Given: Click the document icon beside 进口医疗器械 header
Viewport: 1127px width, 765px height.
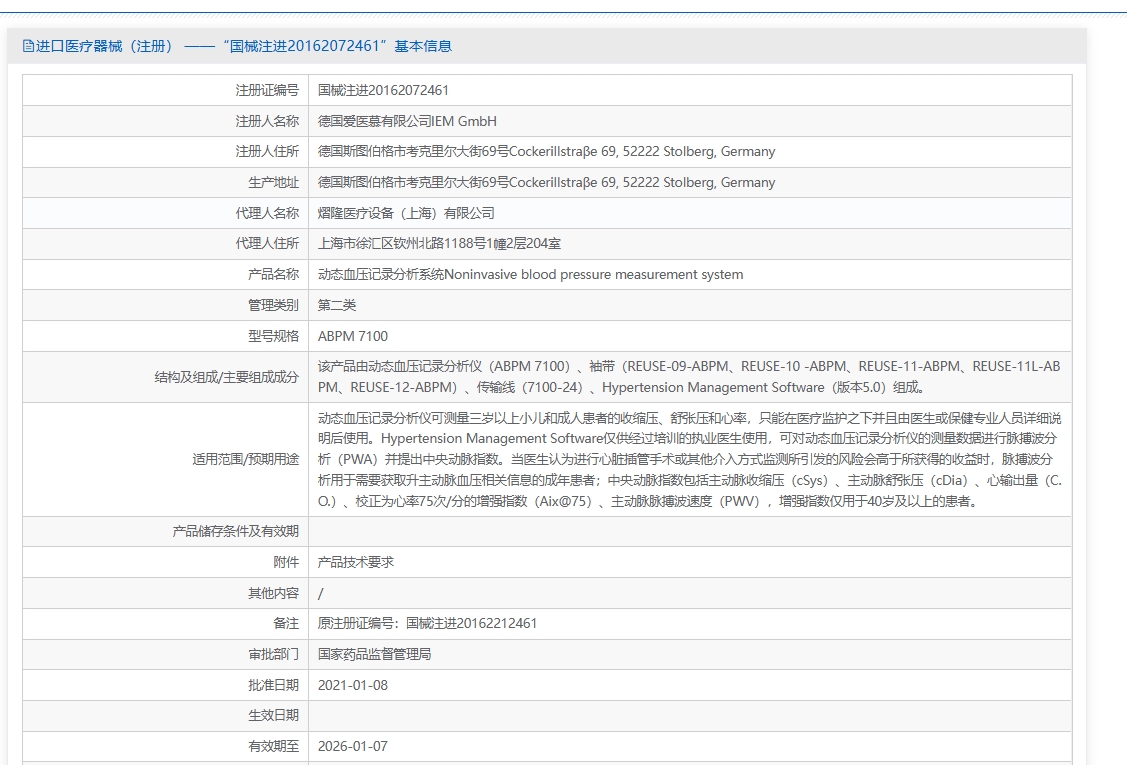Looking at the screenshot, I should pyautogui.click(x=28, y=46).
